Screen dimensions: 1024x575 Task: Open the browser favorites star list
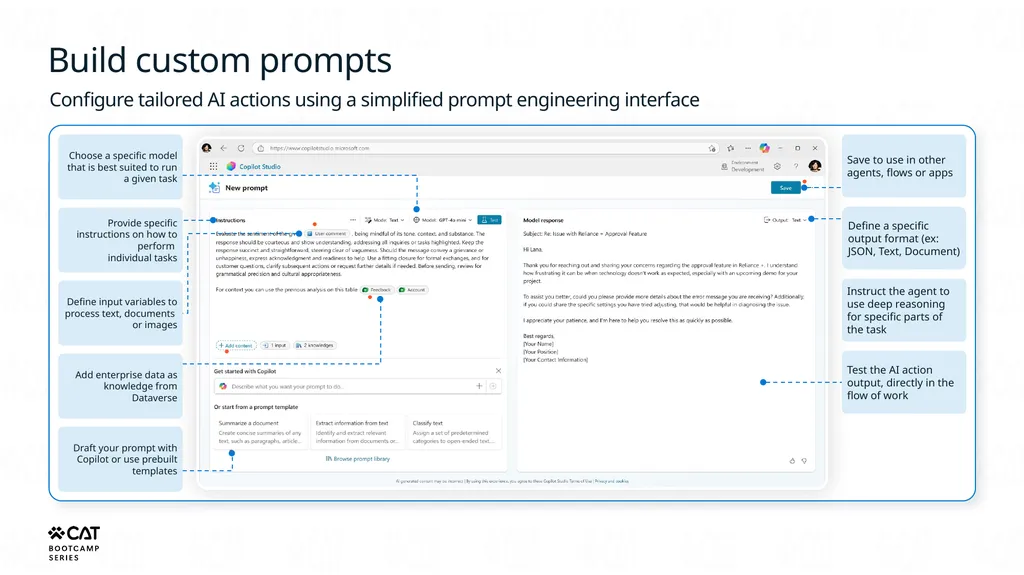[731, 148]
